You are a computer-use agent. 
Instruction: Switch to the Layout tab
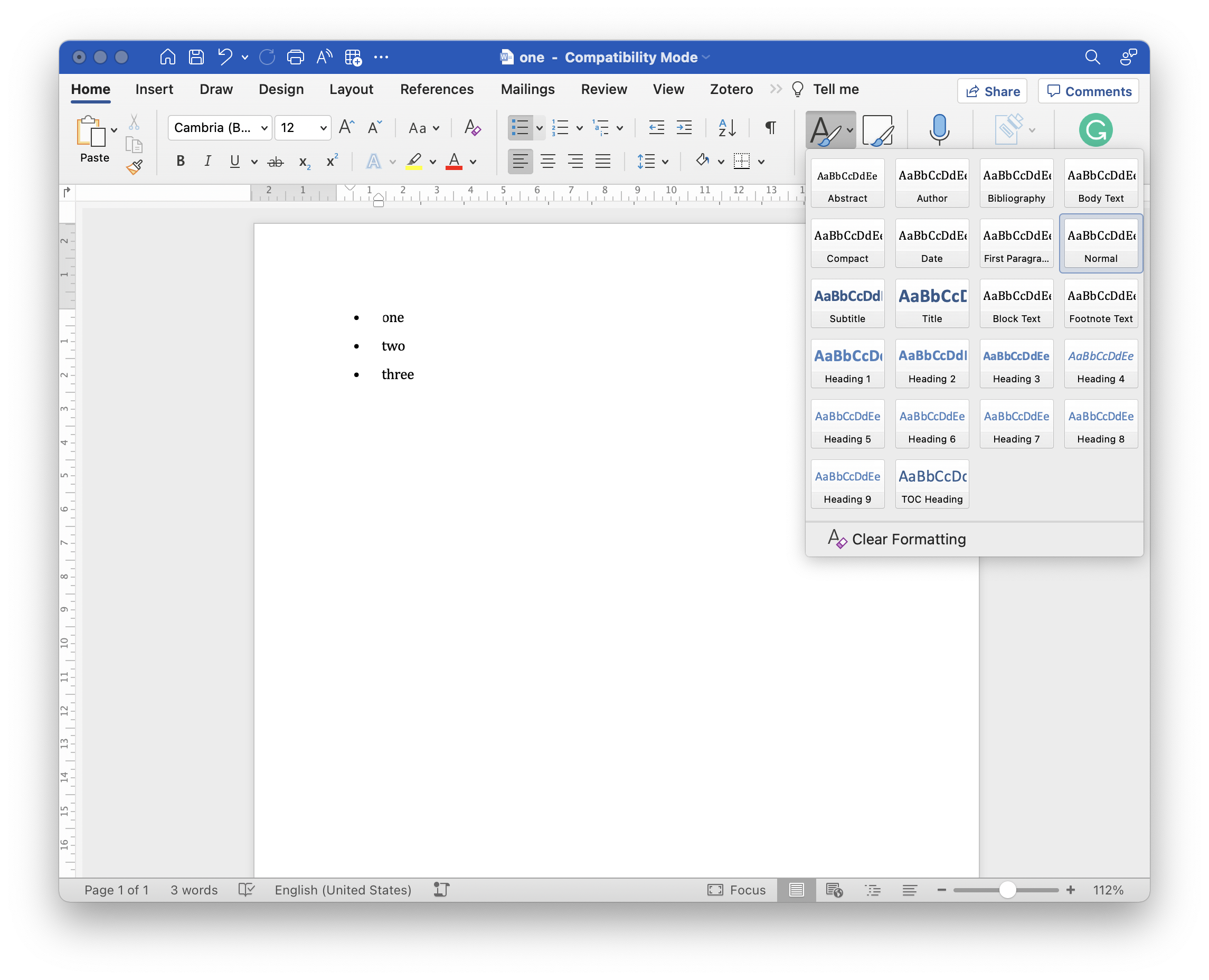pyautogui.click(x=351, y=89)
